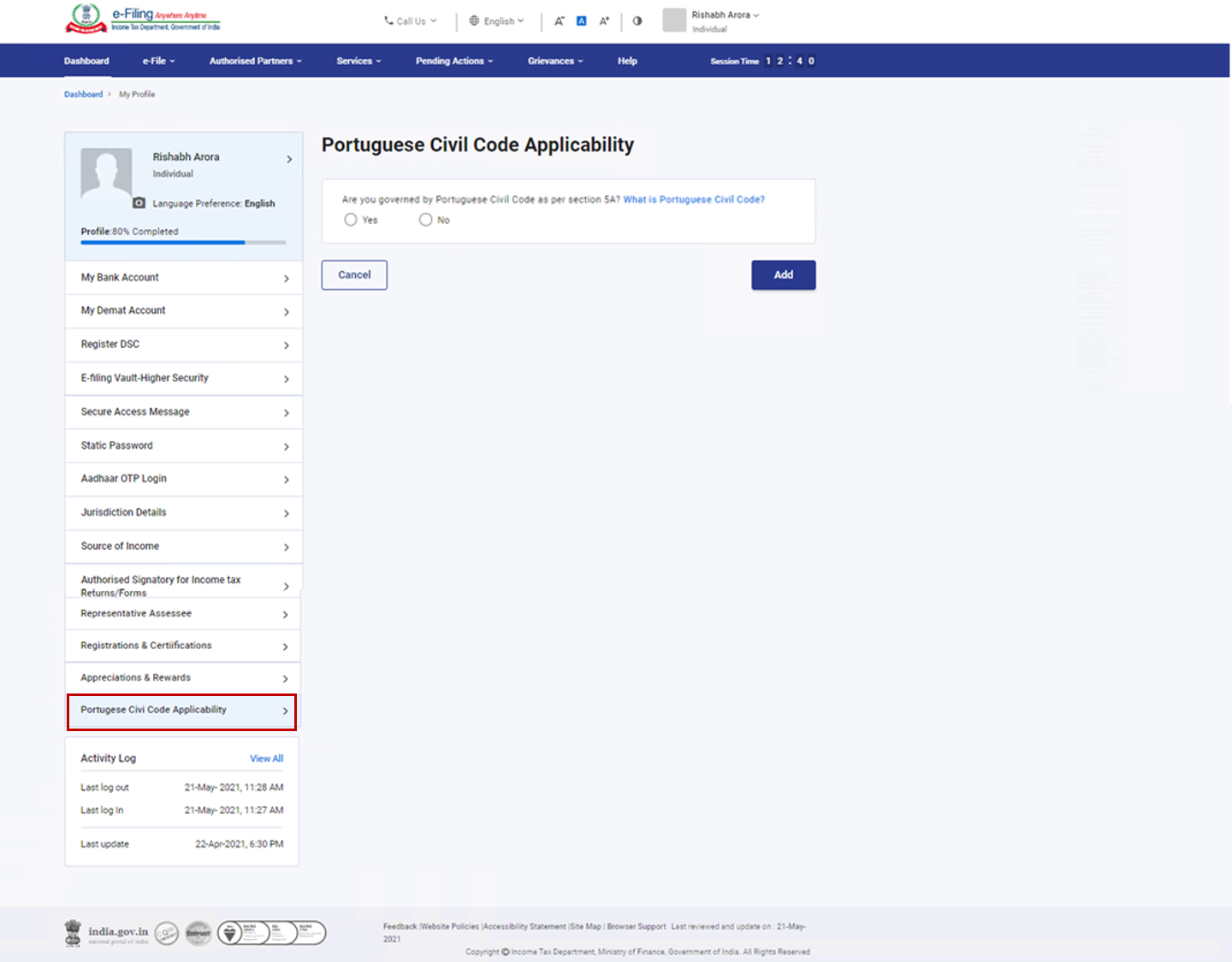
Task: Open the English language dropdown
Action: click(497, 21)
